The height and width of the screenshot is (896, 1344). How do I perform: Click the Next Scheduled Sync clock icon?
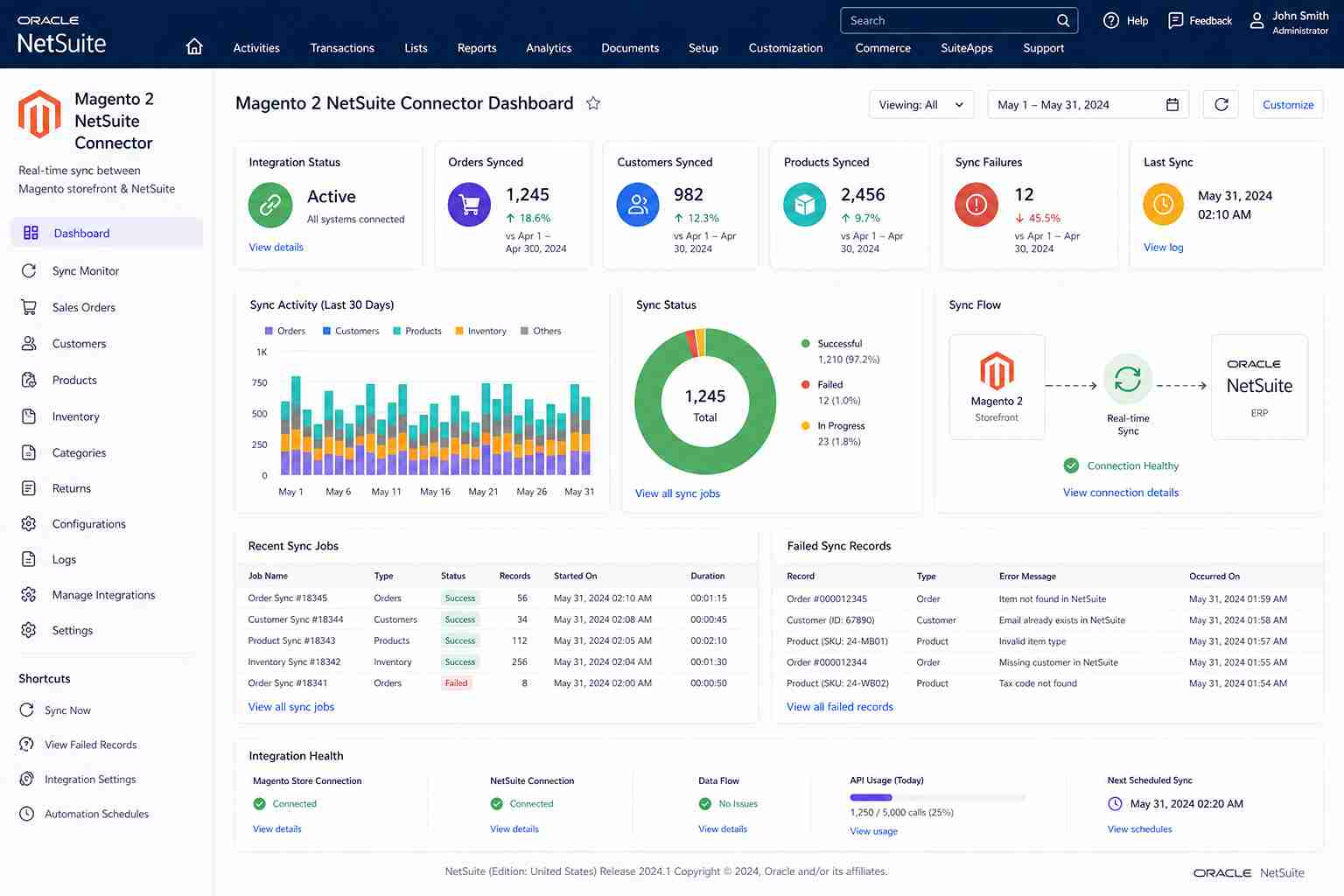click(1115, 804)
